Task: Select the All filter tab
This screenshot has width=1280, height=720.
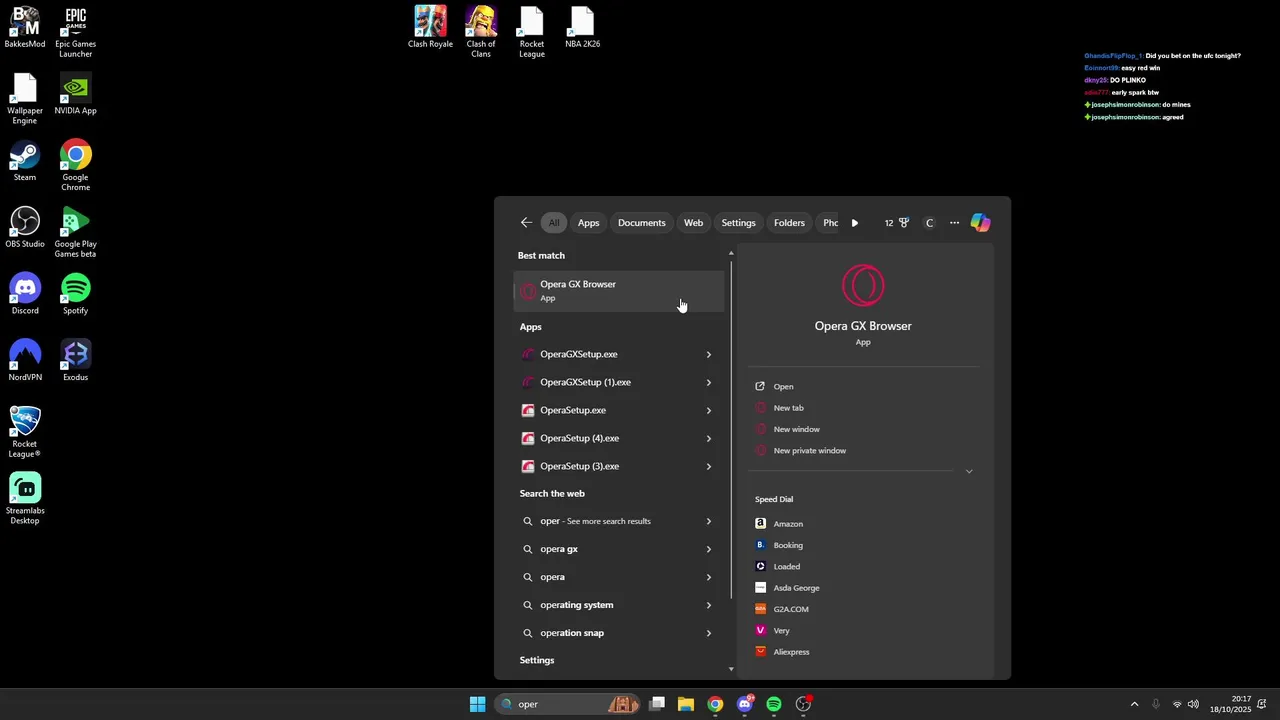Action: (554, 223)
